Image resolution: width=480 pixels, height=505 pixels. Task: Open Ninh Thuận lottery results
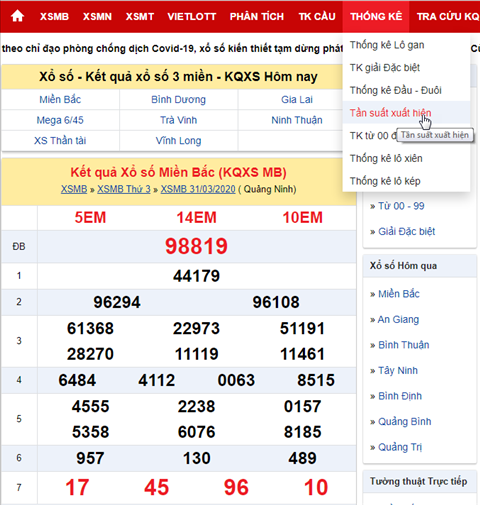pyautogui.click(x=297, y=120)
